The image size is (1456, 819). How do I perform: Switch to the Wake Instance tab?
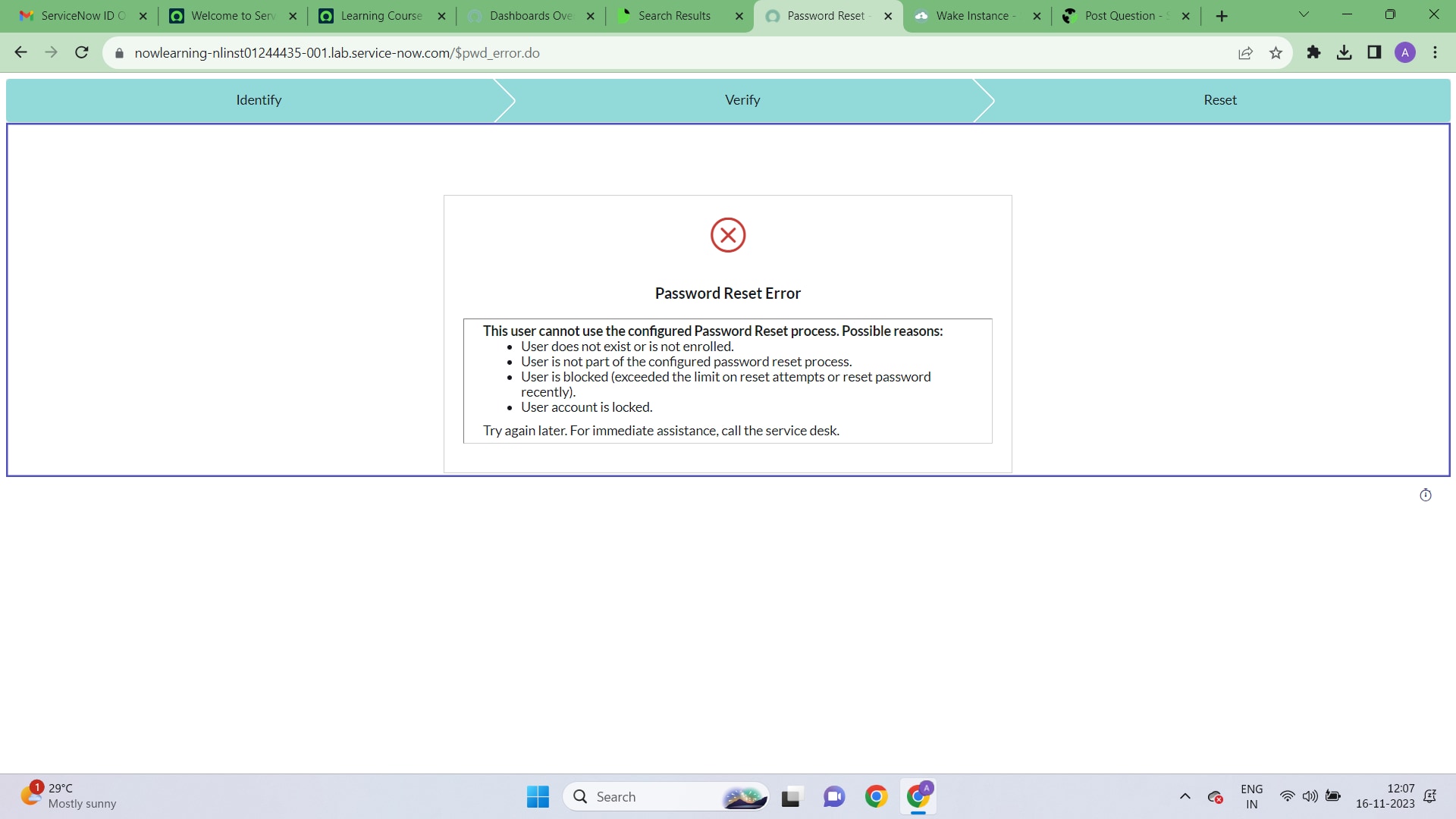click(971, 15)
